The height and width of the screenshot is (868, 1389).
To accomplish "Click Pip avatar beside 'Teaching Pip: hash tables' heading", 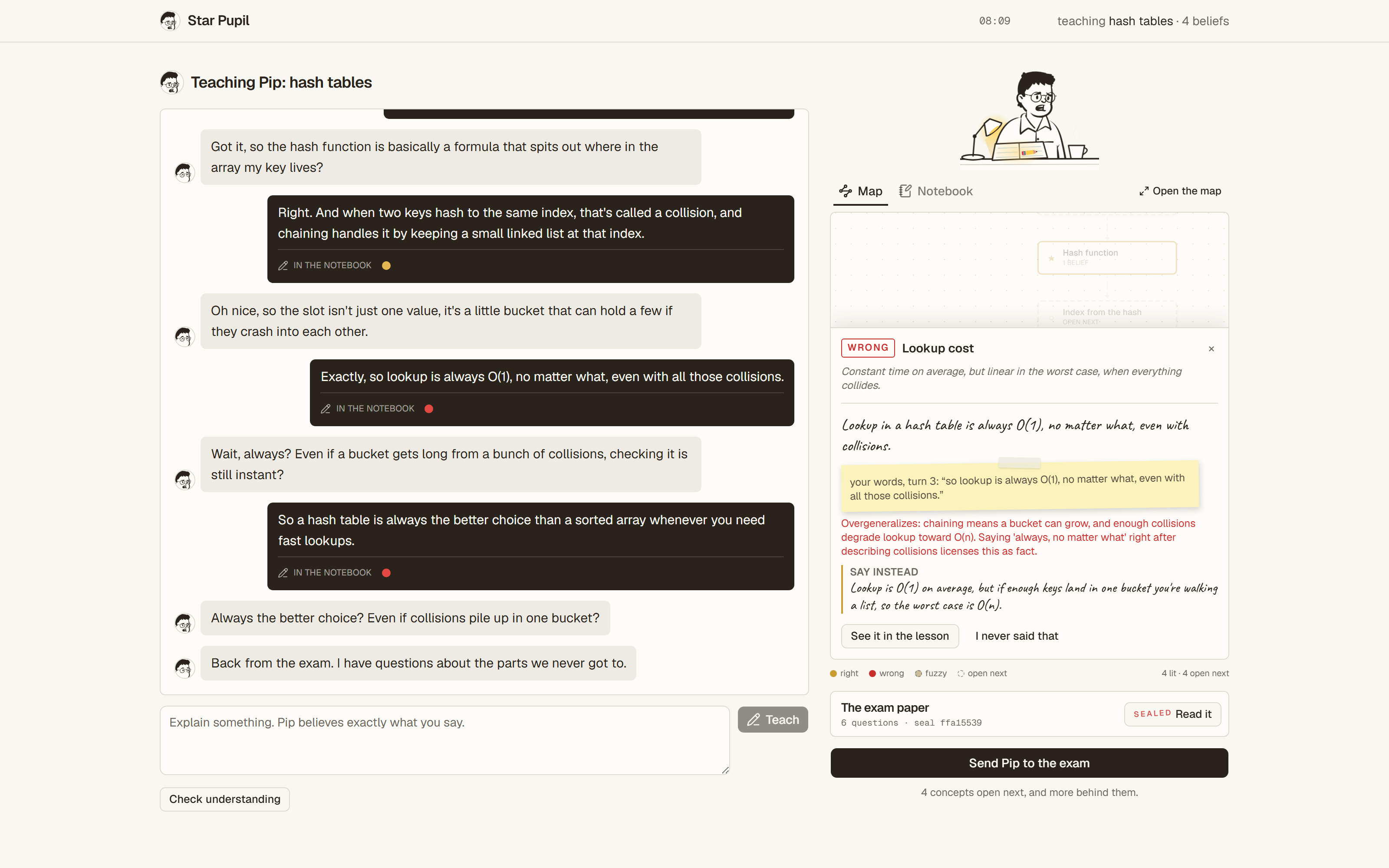I will (x=171, y=82).
